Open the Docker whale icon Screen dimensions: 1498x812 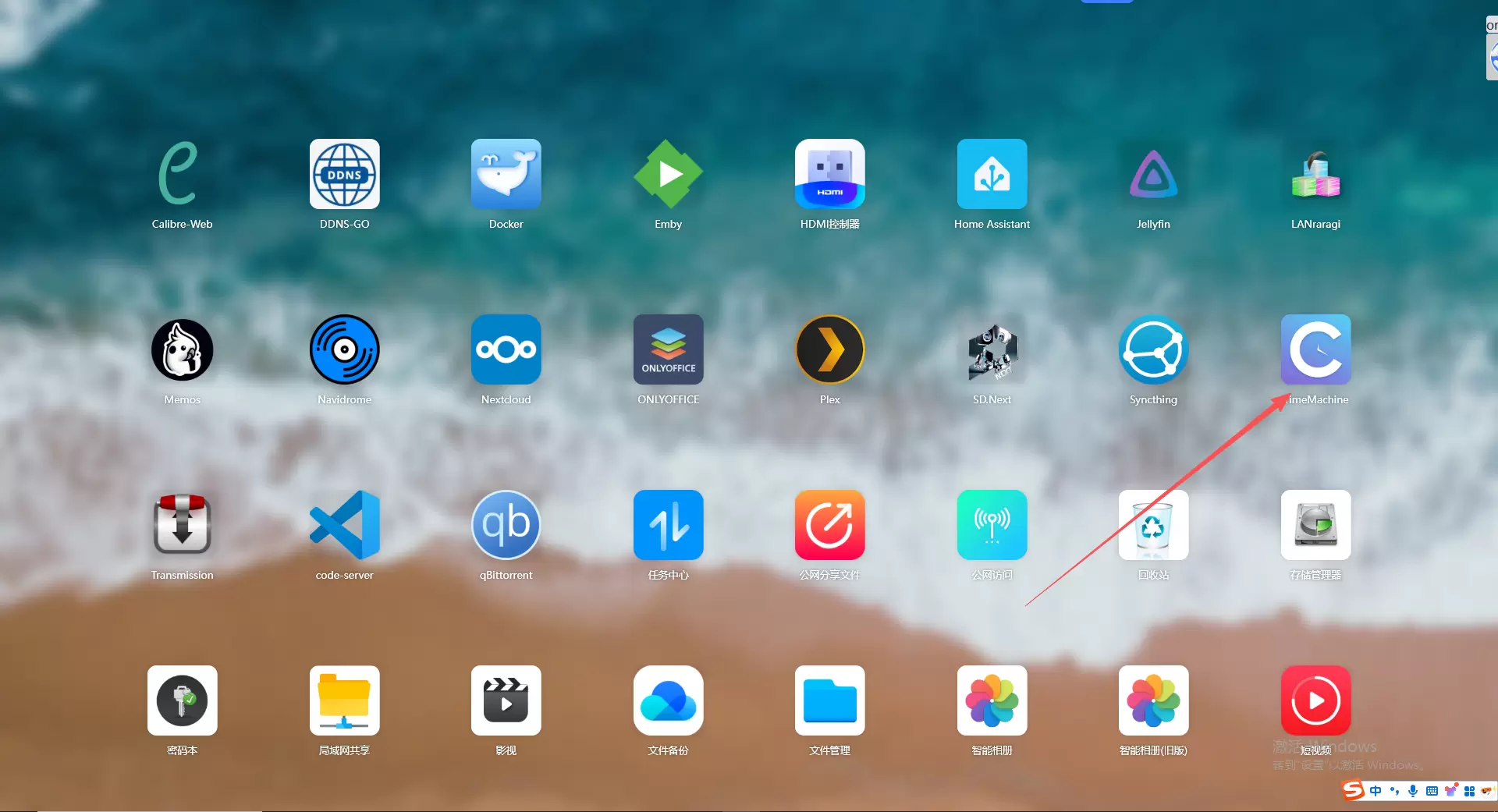tap(506, 174)
